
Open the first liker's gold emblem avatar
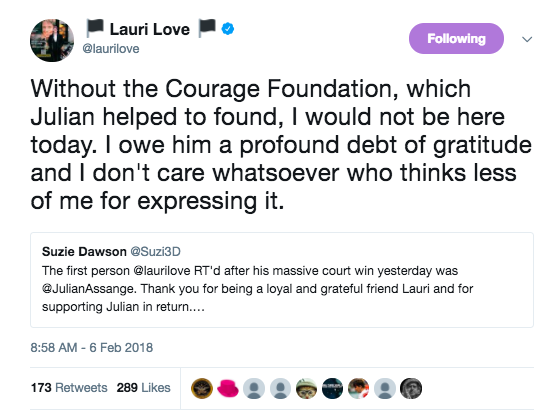coord(202,388)
